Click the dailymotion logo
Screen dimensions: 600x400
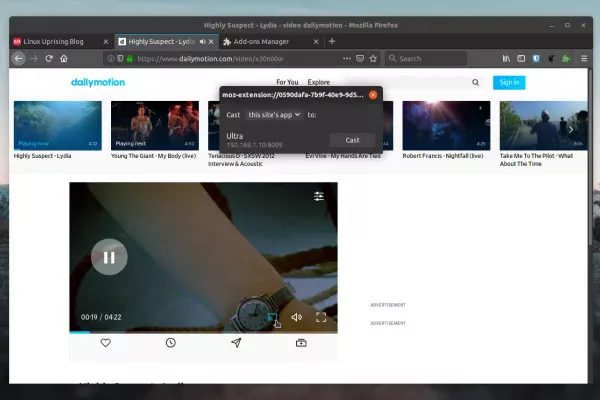[x=98, y=82]
